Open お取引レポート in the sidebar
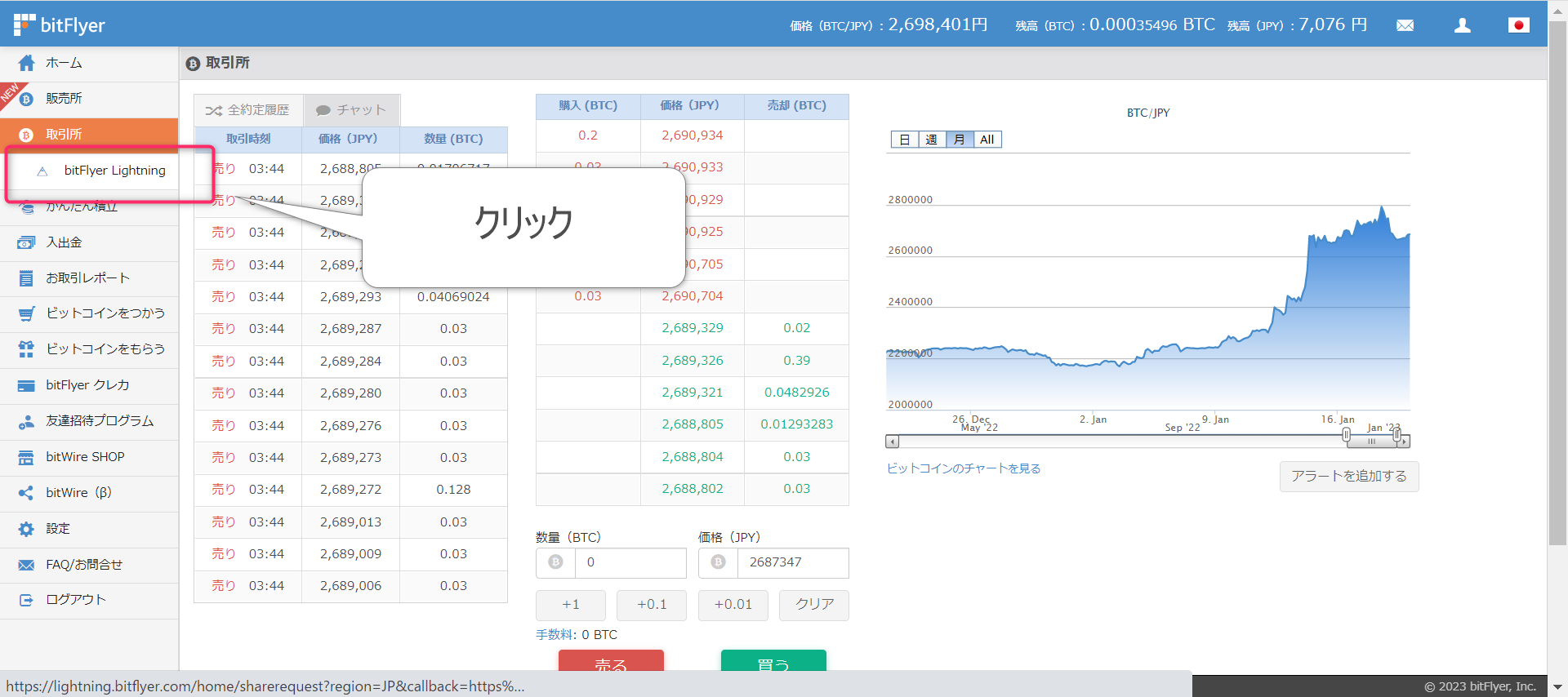This screenshot has width=1568, height=697. 89,278
